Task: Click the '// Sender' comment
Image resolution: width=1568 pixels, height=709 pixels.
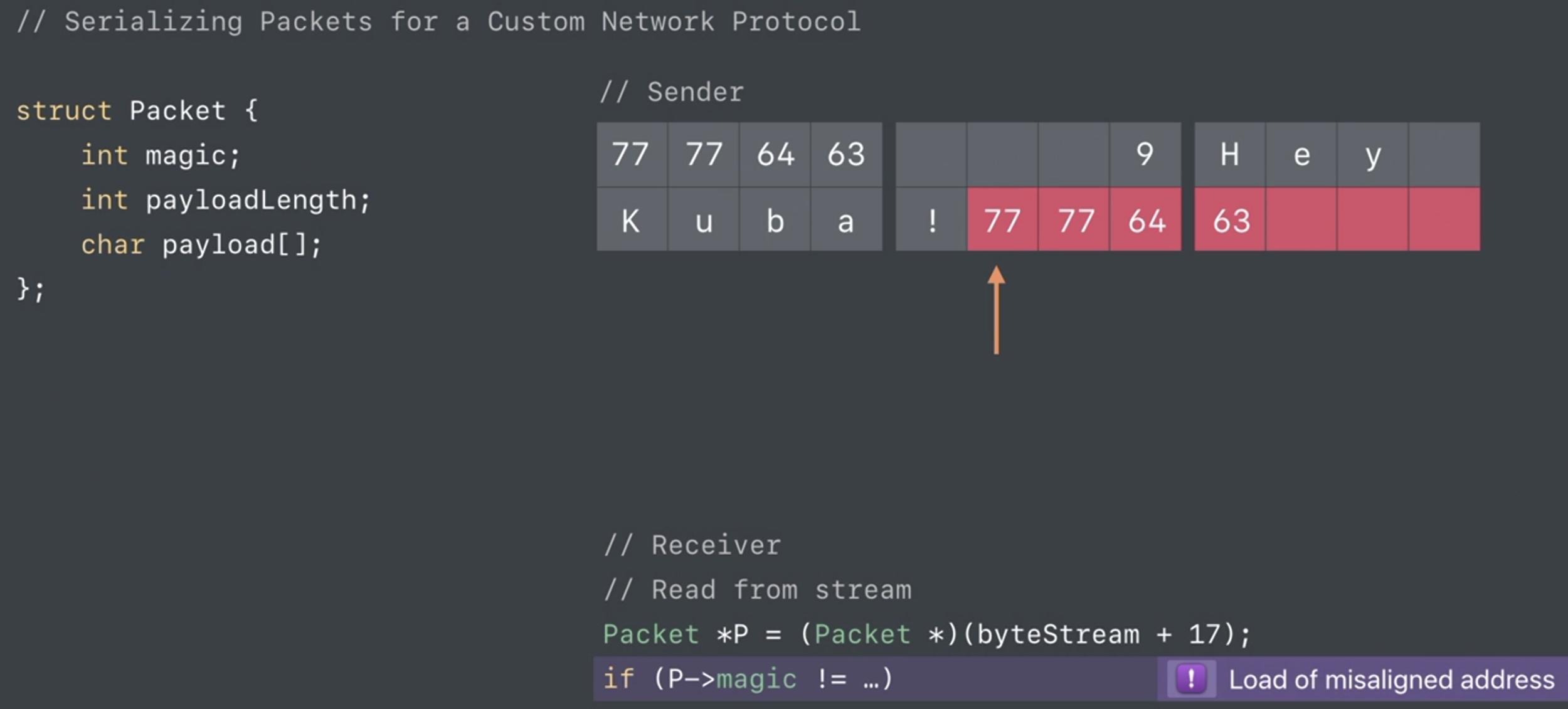Action: click(672, 92)
